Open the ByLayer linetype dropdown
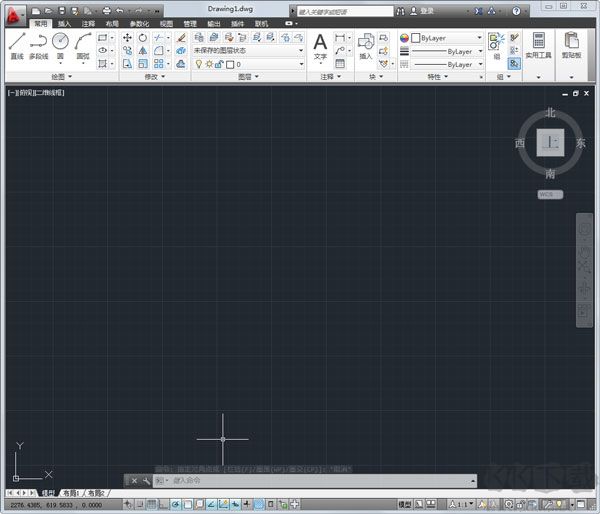600x514 pixels. (x=447, y=64)
